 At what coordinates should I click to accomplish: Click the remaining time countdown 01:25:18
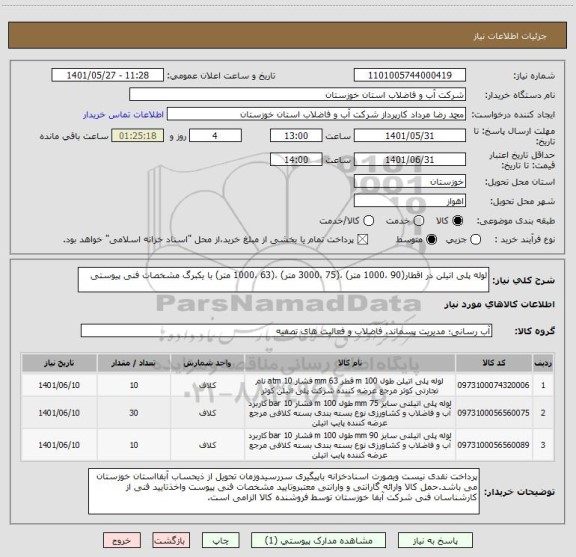pyautogui.click(x=137, y=136)
